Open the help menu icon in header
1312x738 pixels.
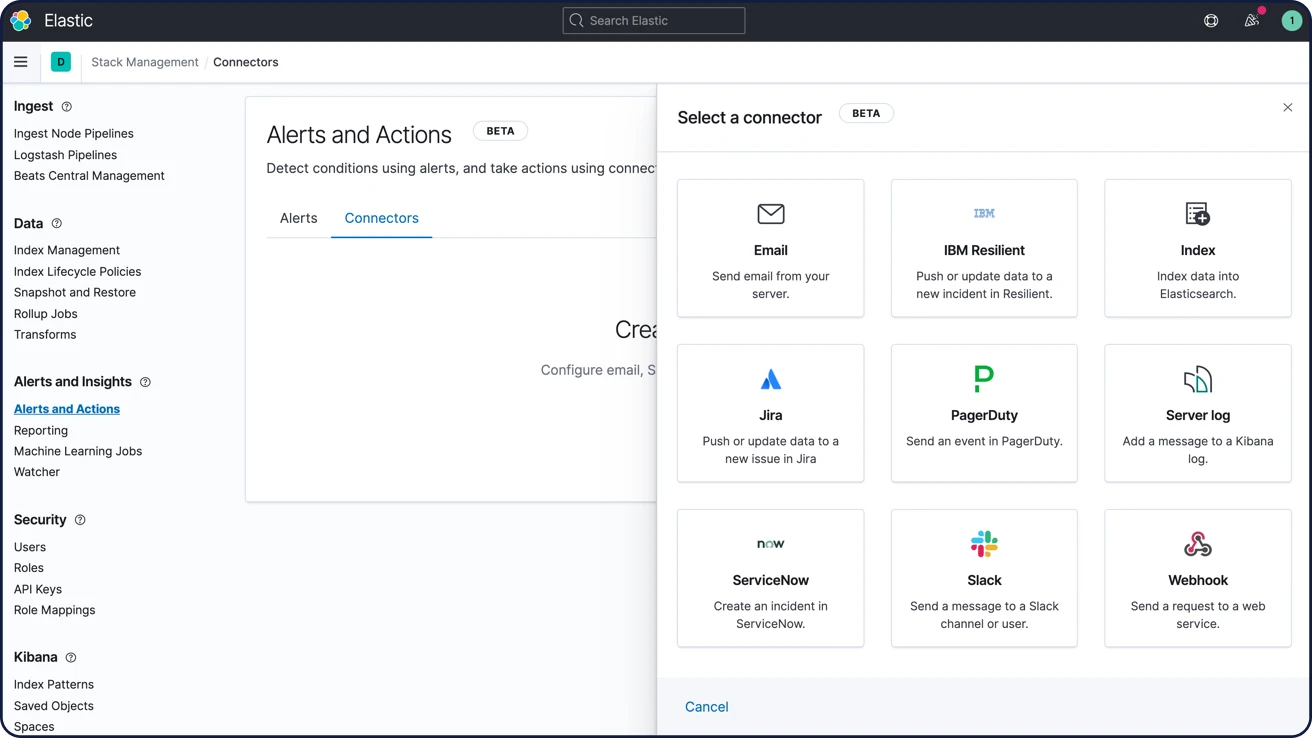(1211, 20)
